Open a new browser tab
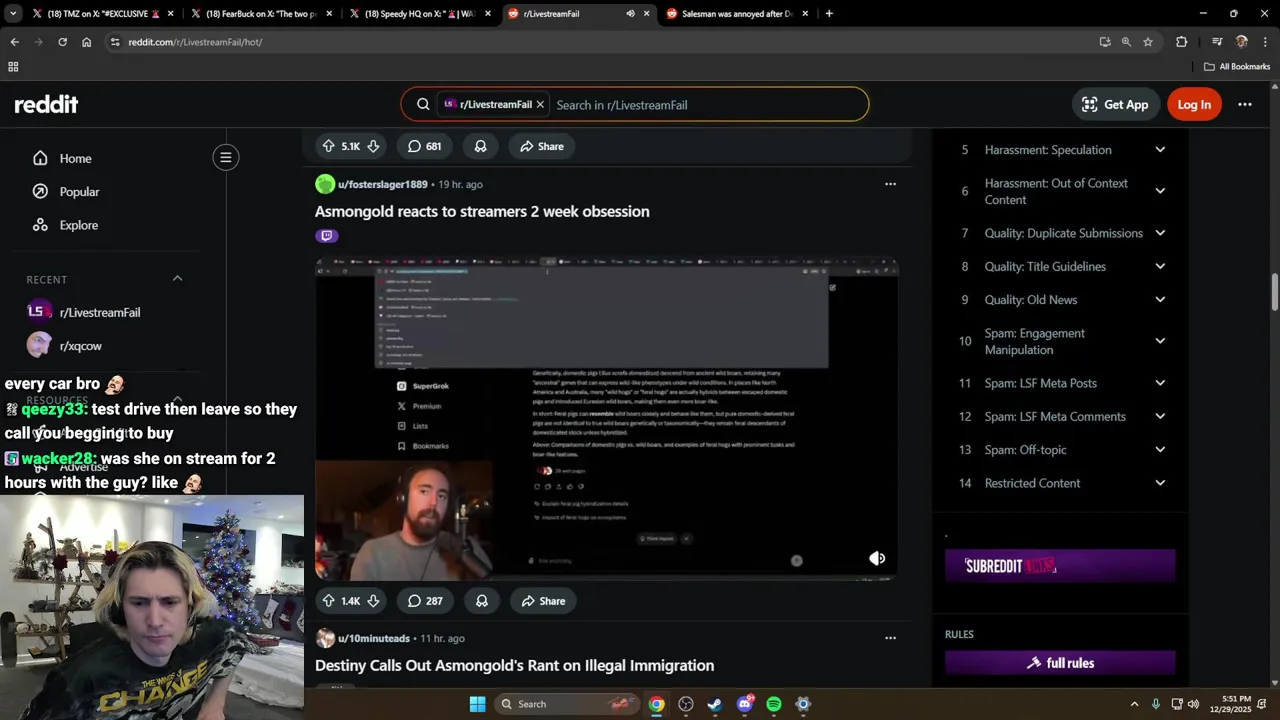 [829, 14]
